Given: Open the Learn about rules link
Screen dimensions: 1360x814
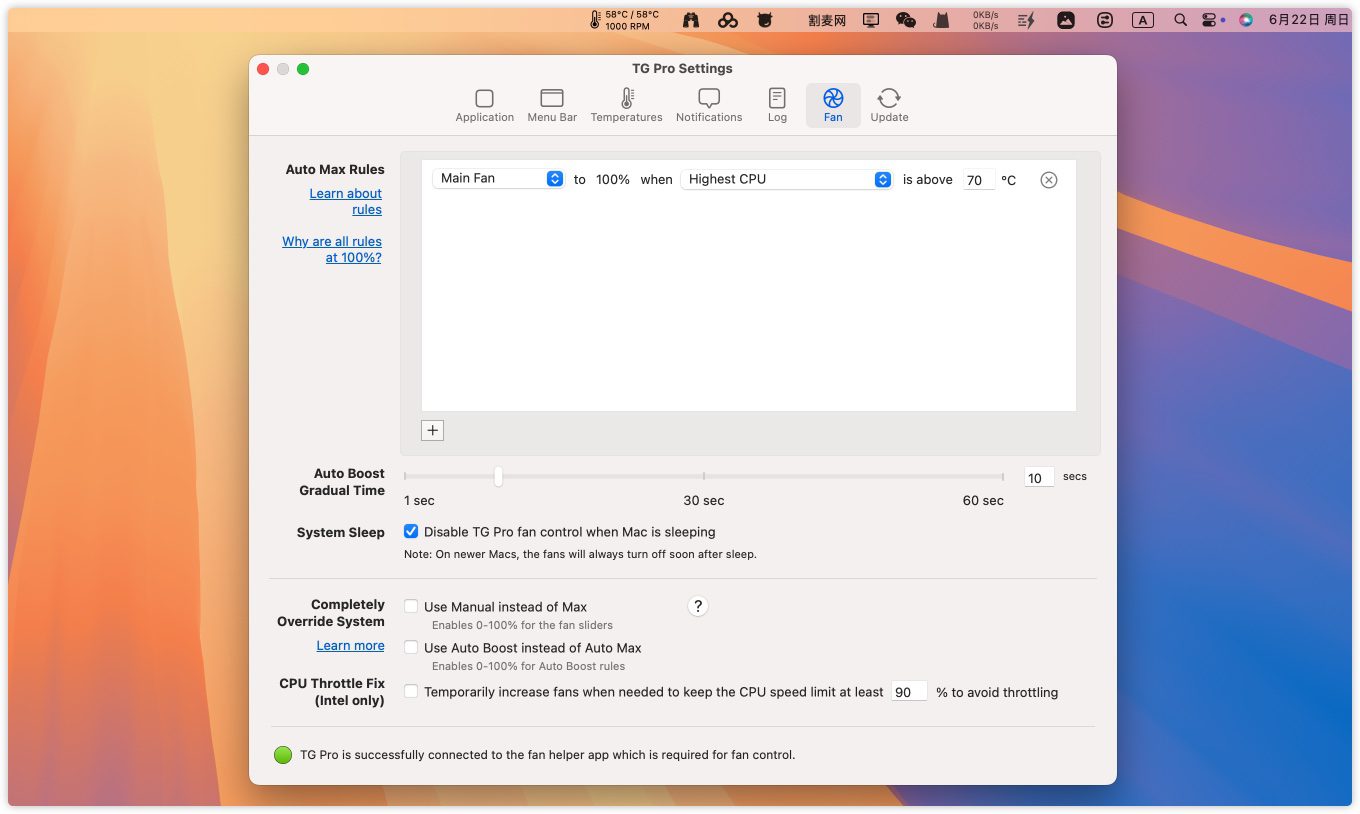Looking at the screenshot, I should (346, 201).
